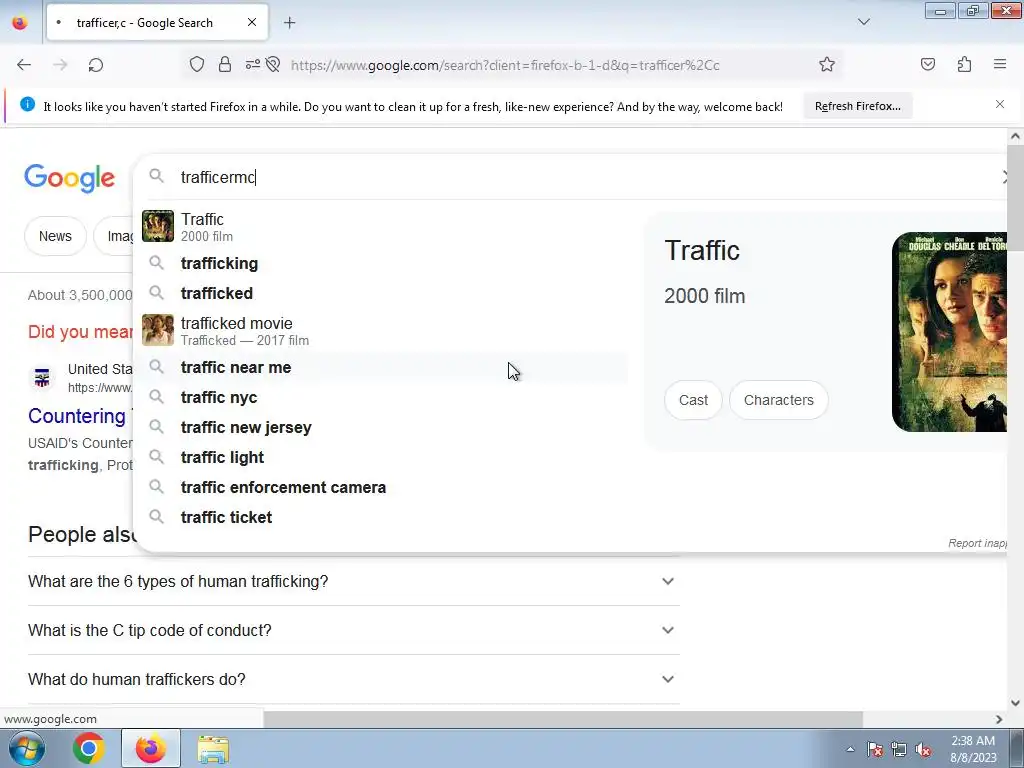Viewport: 1024px width, 768px height.
Task: Click the Traffic film thumbnail in suggestions
Action: [157, 226]
